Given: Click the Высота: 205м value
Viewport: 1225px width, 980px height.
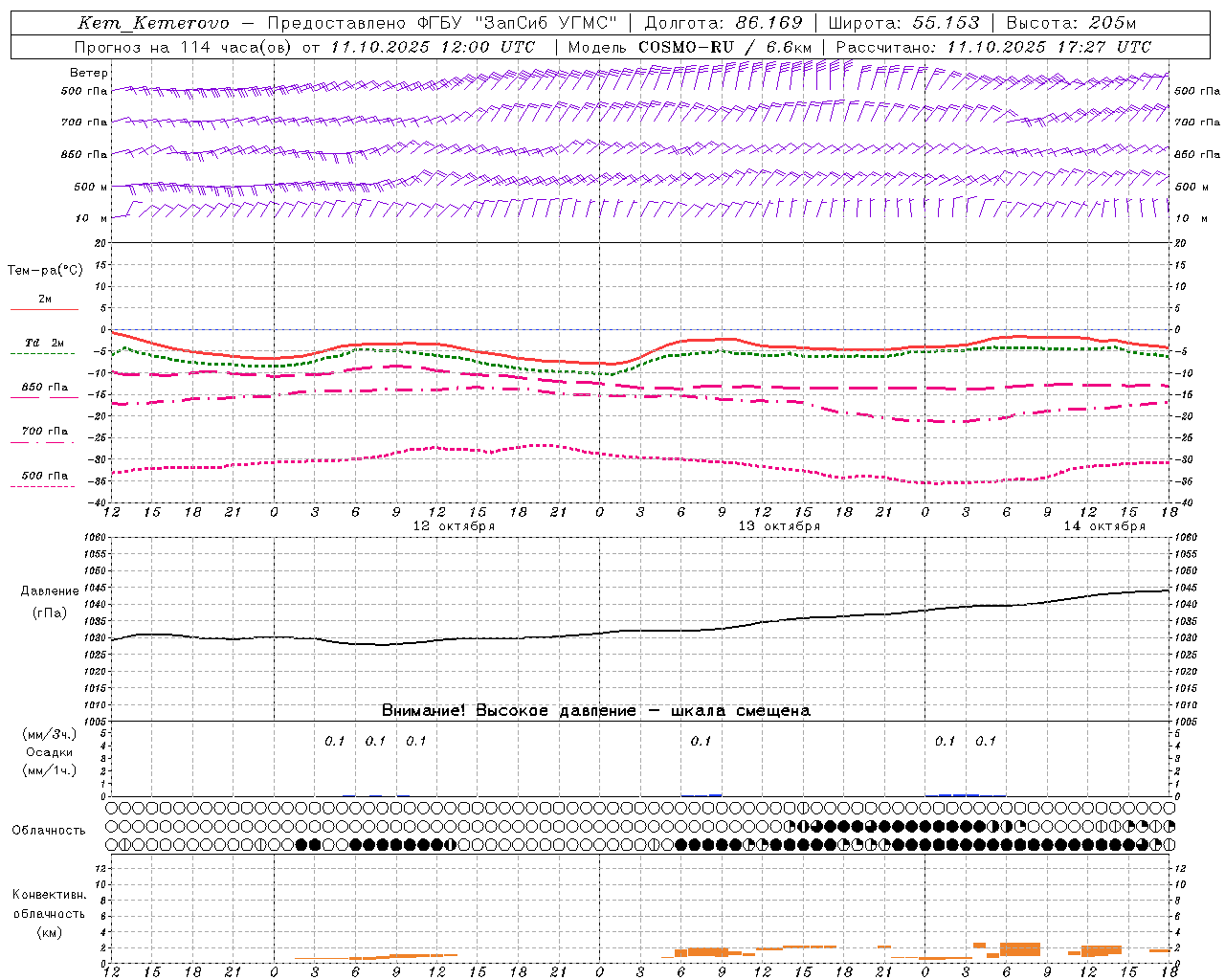Looking at the screenshot, I should pyautogui.click(x=1072, y=23).
